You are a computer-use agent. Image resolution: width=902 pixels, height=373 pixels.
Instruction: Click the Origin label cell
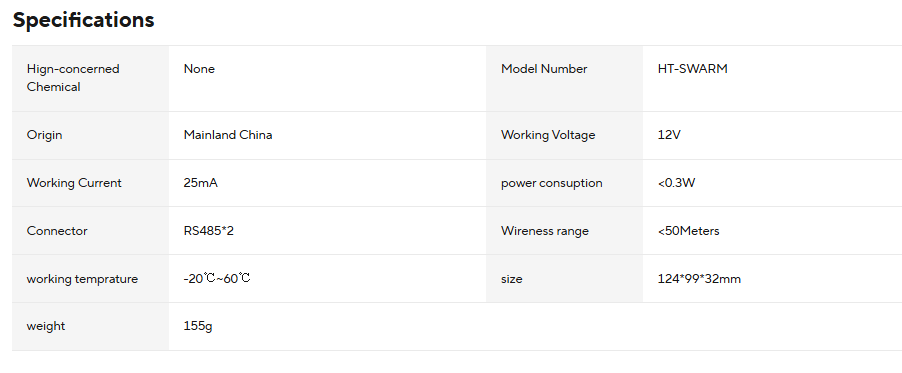[x=90, y=135]
